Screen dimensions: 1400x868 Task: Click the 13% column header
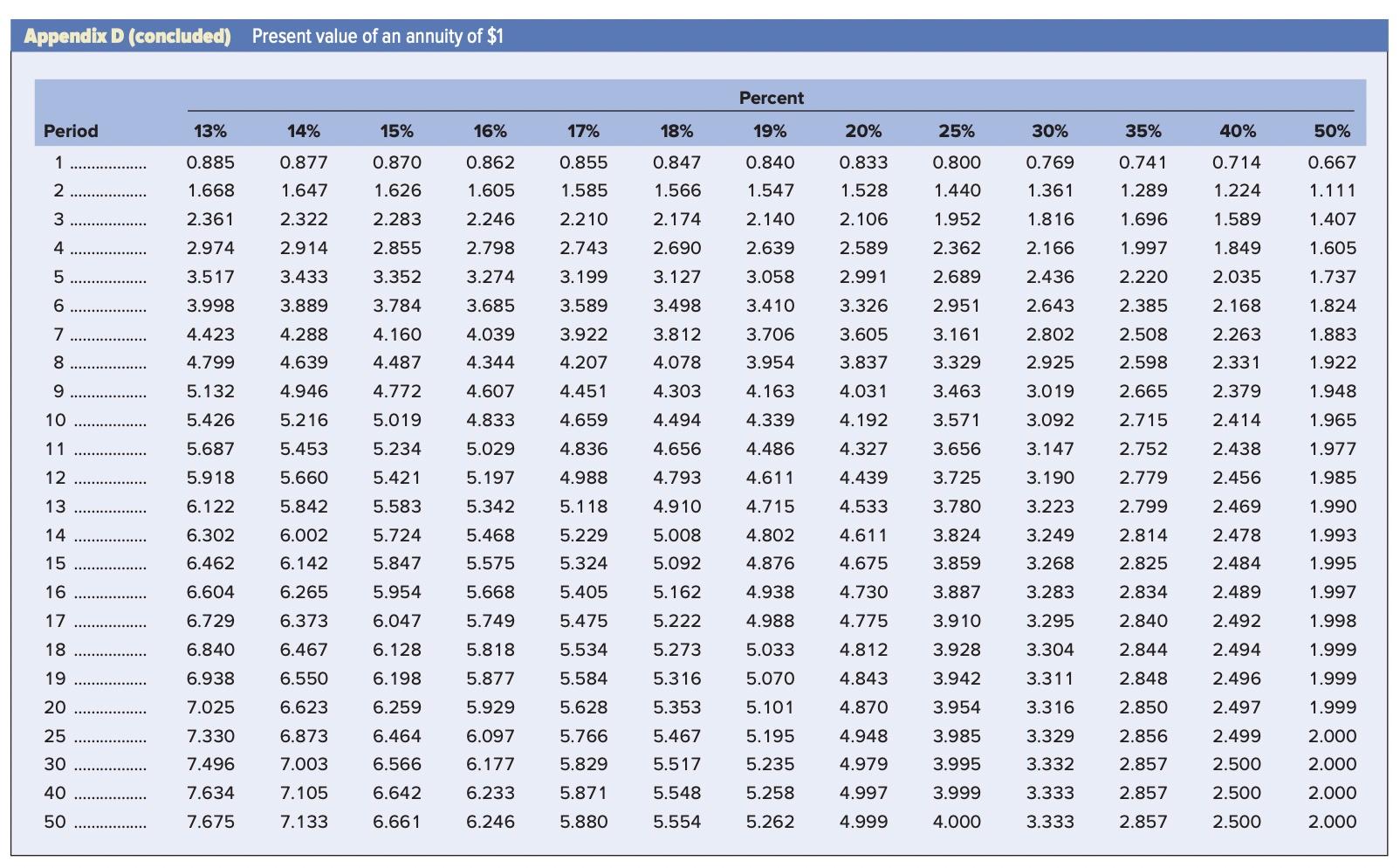[210, 131]
